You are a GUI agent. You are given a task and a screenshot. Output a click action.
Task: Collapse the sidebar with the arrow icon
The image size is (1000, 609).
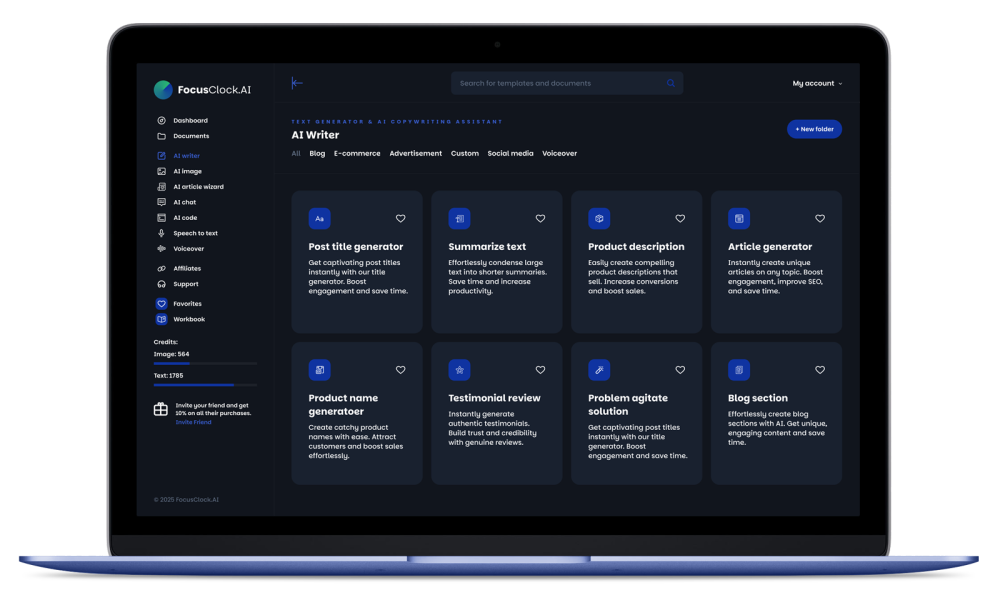[297, 83]
